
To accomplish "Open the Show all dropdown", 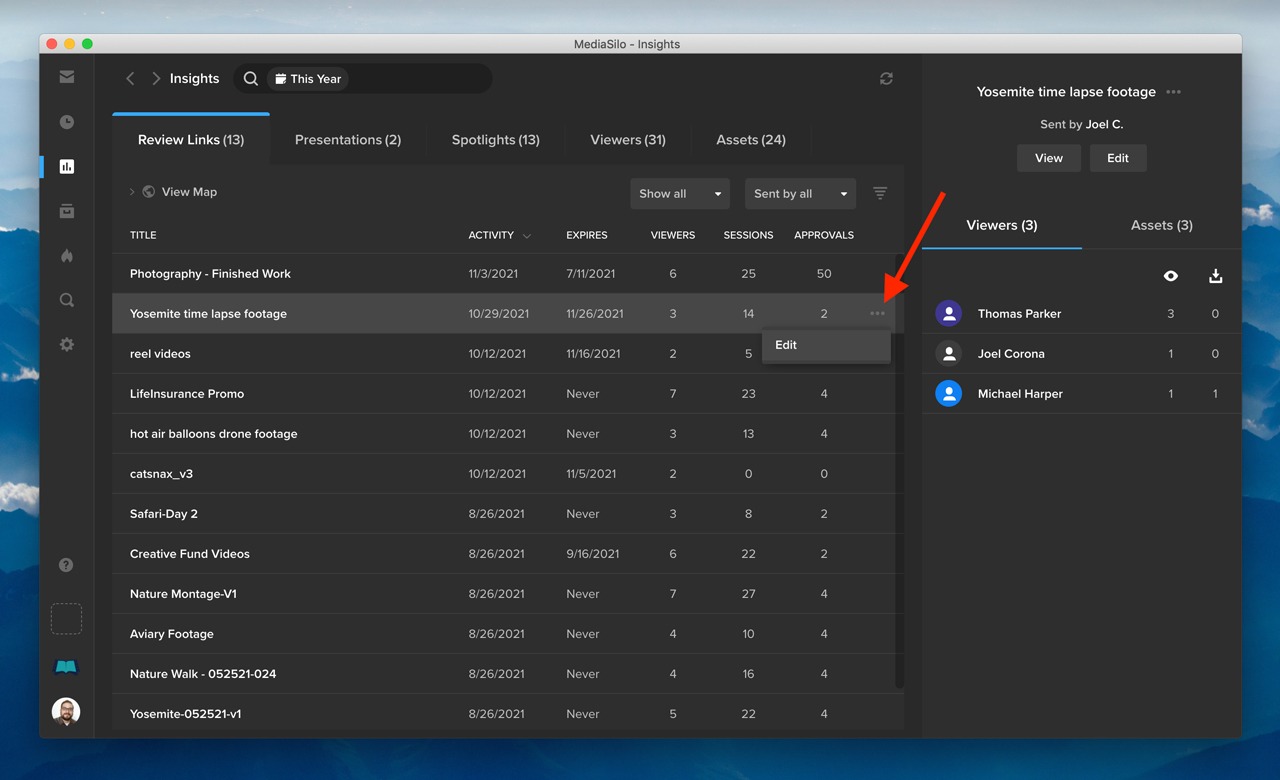I will [680, 194].
